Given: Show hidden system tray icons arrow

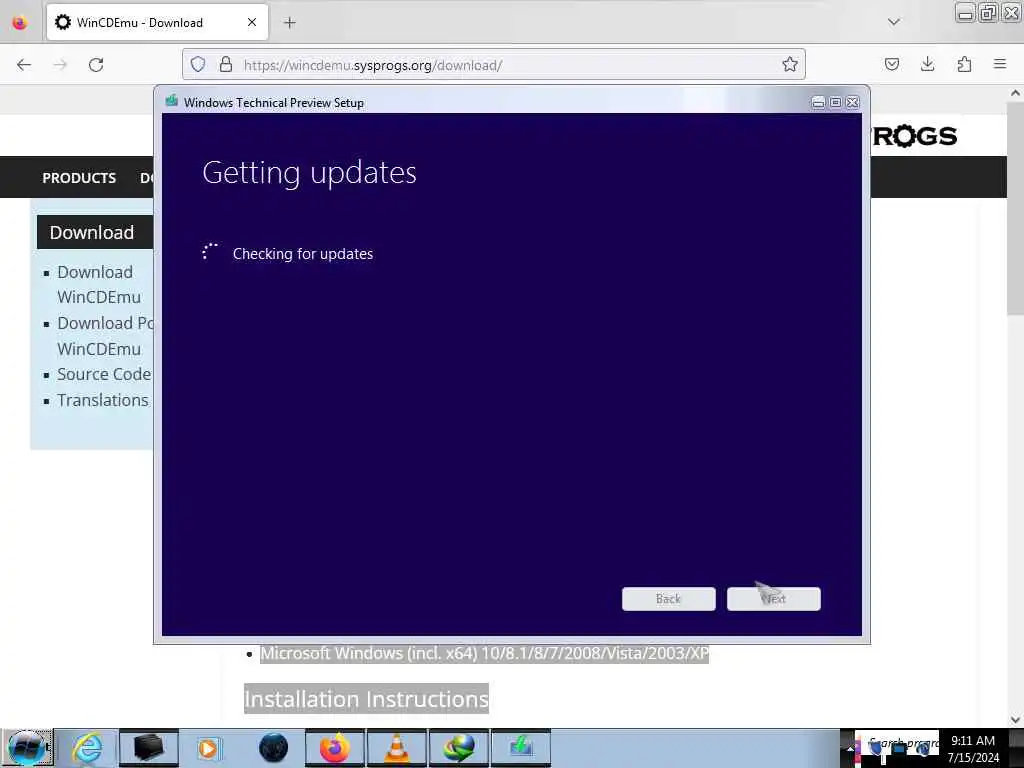Looking at the screenshot, I should tap(850, 748).
